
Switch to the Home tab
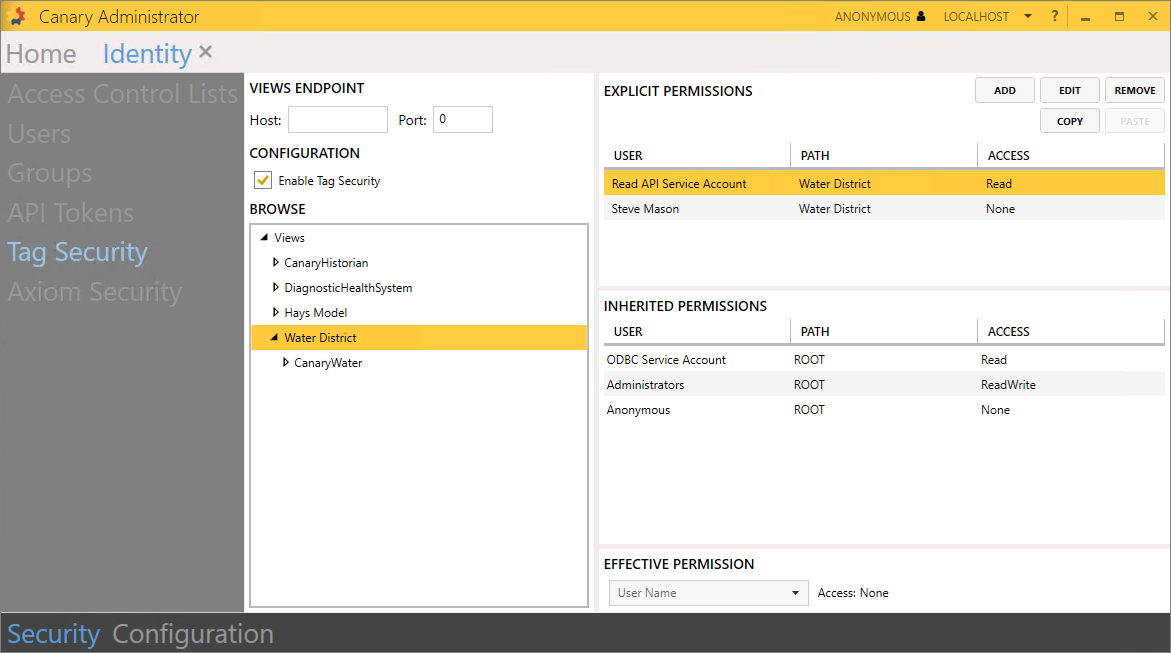click(x=41, y=54)
